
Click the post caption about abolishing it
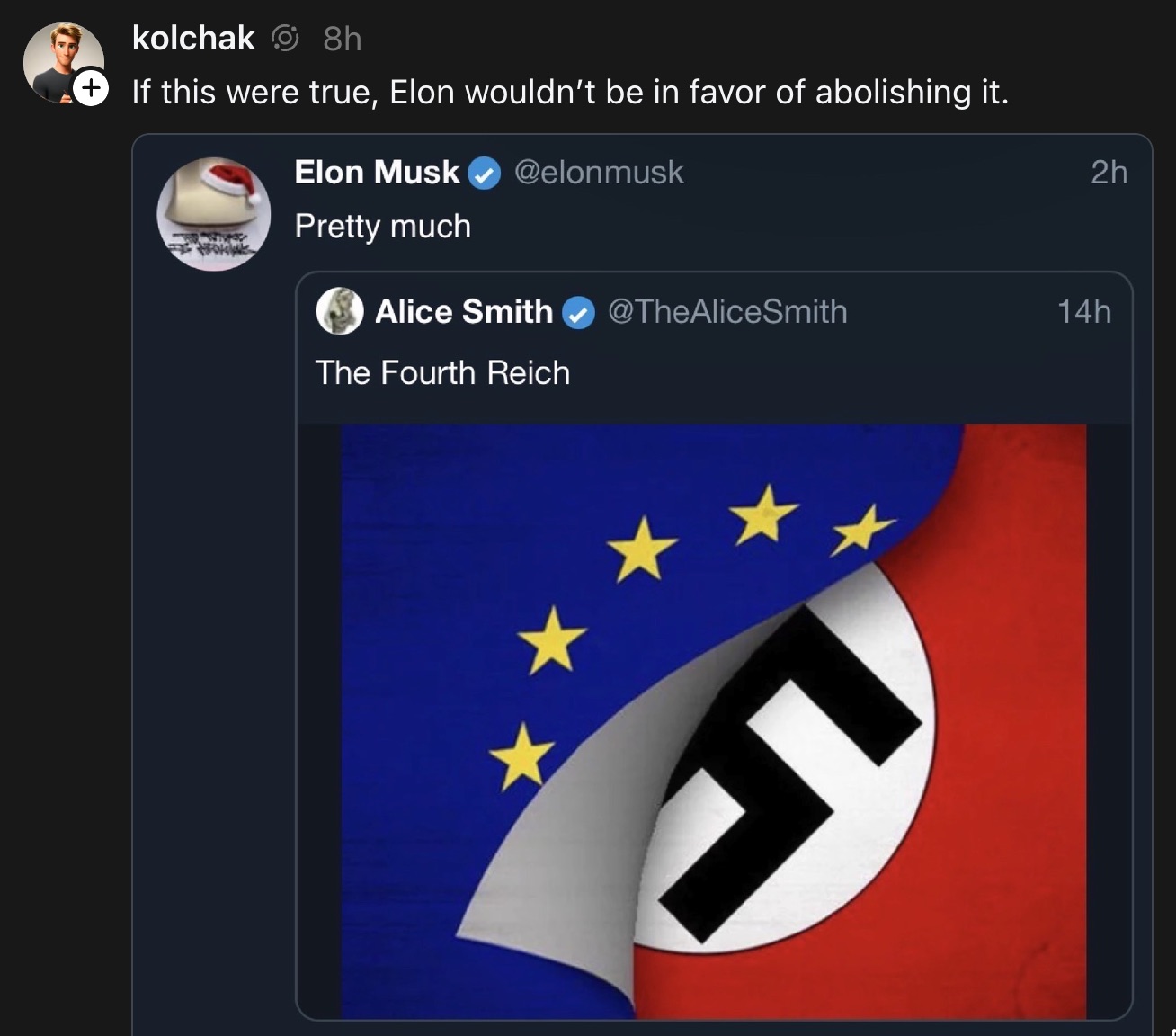[x=571, y=91]
